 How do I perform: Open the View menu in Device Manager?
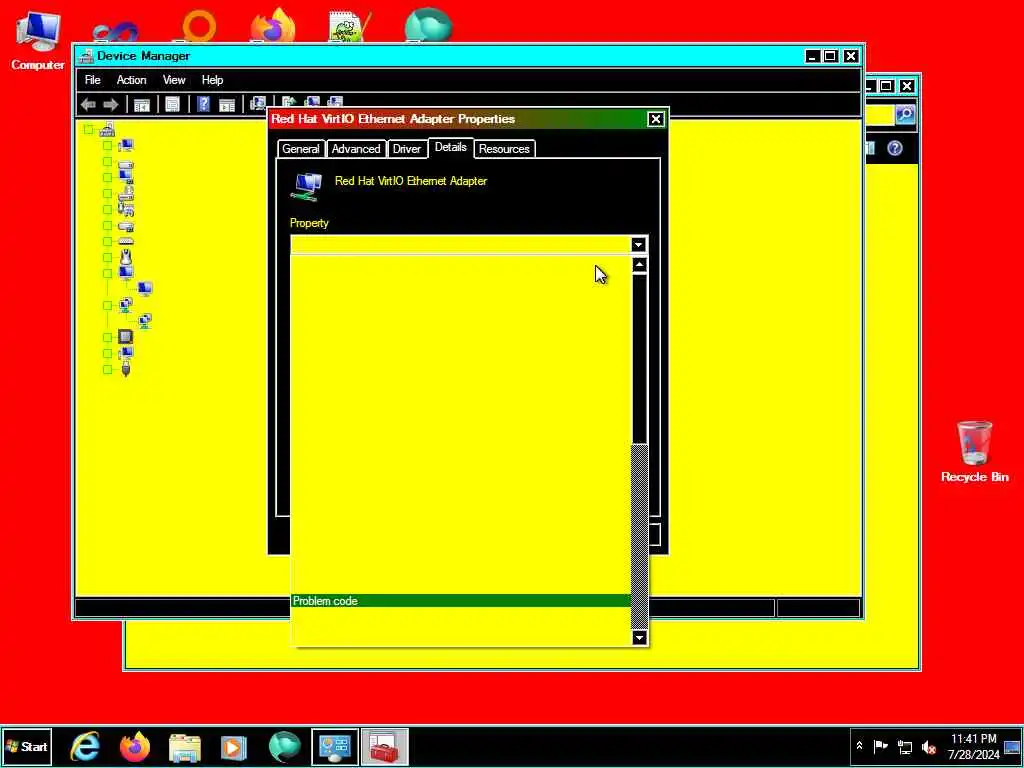click(174, 80)
